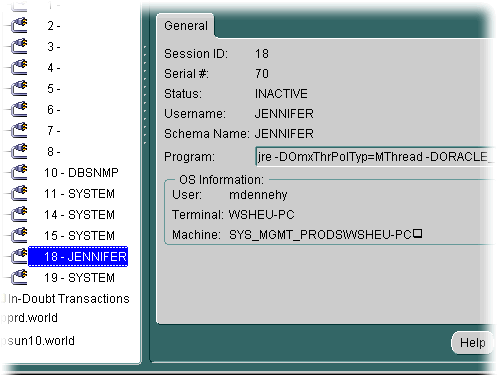Click the session icon for 11 - SYSTEM
This screenshot has width=498, height=375.
coord(19,194)
